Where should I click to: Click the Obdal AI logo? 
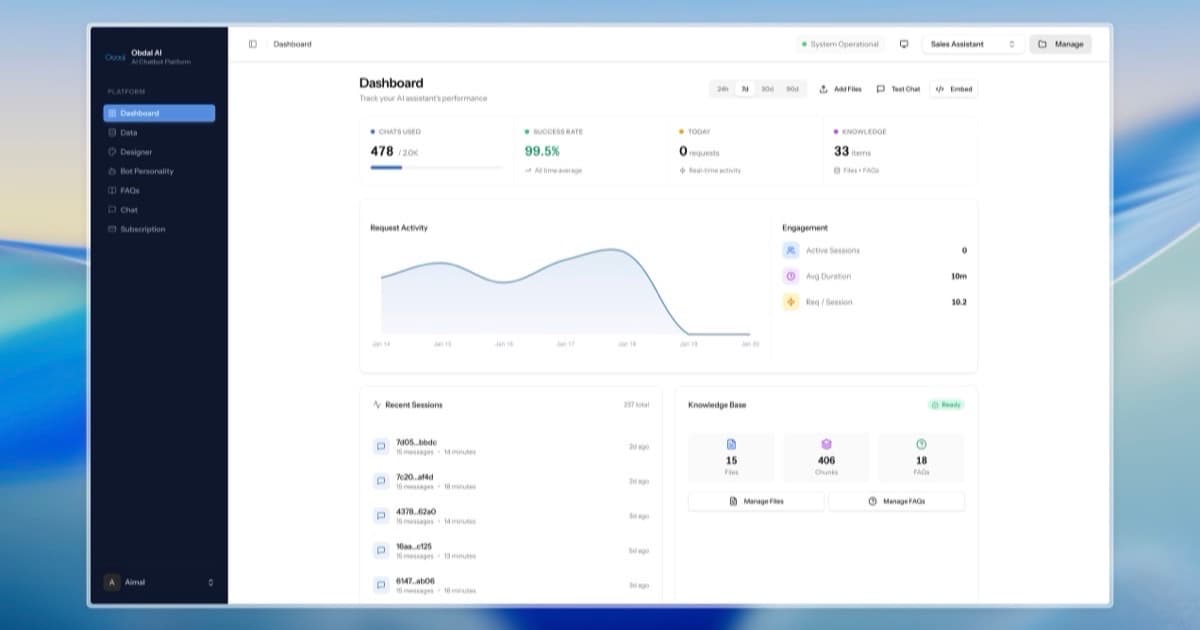(115, 57)
